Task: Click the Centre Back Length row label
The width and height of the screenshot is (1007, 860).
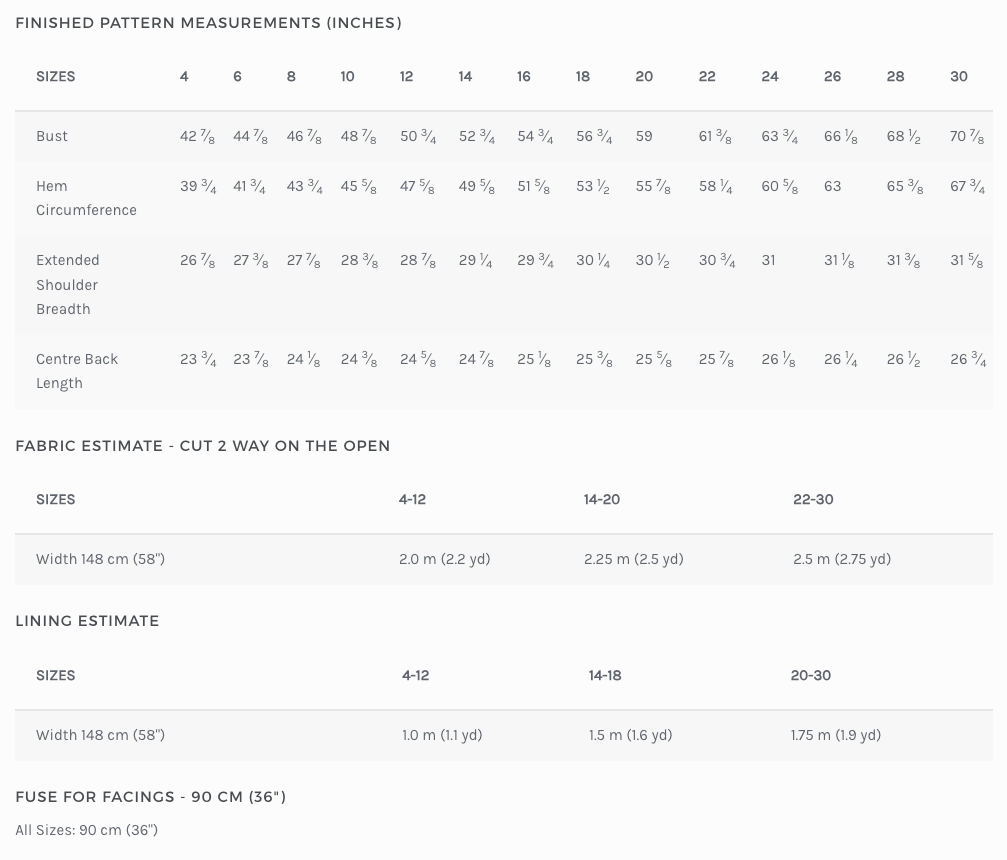Action: 77,370
